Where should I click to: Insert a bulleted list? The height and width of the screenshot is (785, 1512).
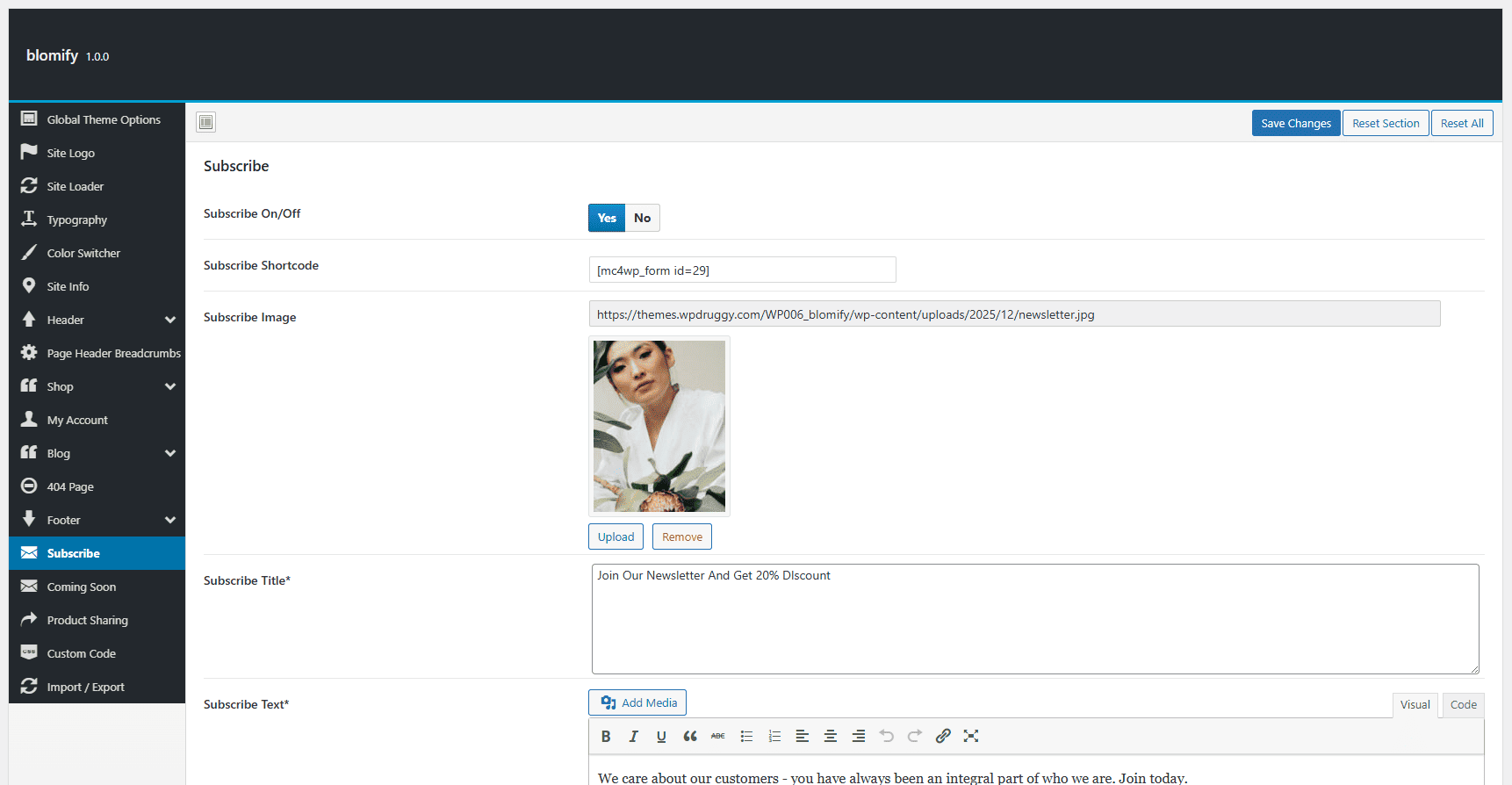click(x=746, y=737)
